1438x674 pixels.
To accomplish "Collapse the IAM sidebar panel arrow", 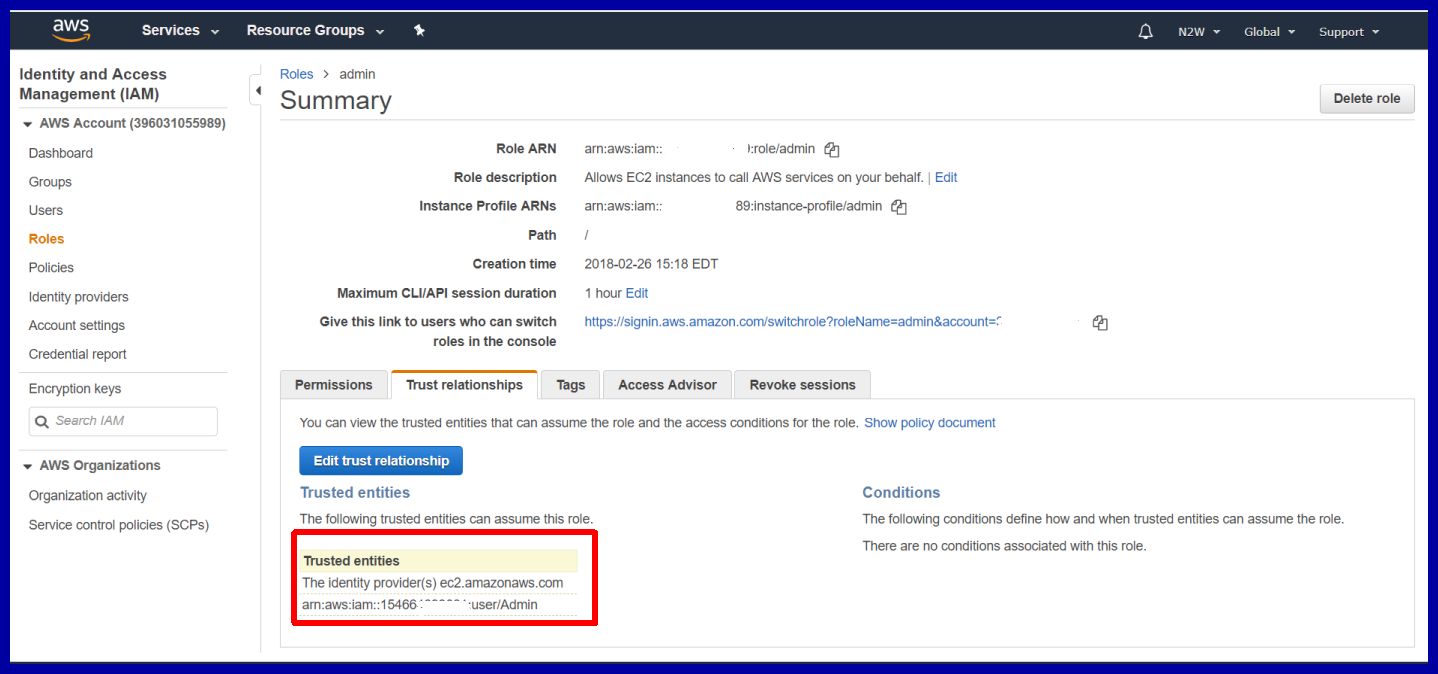I will point(258,91).
